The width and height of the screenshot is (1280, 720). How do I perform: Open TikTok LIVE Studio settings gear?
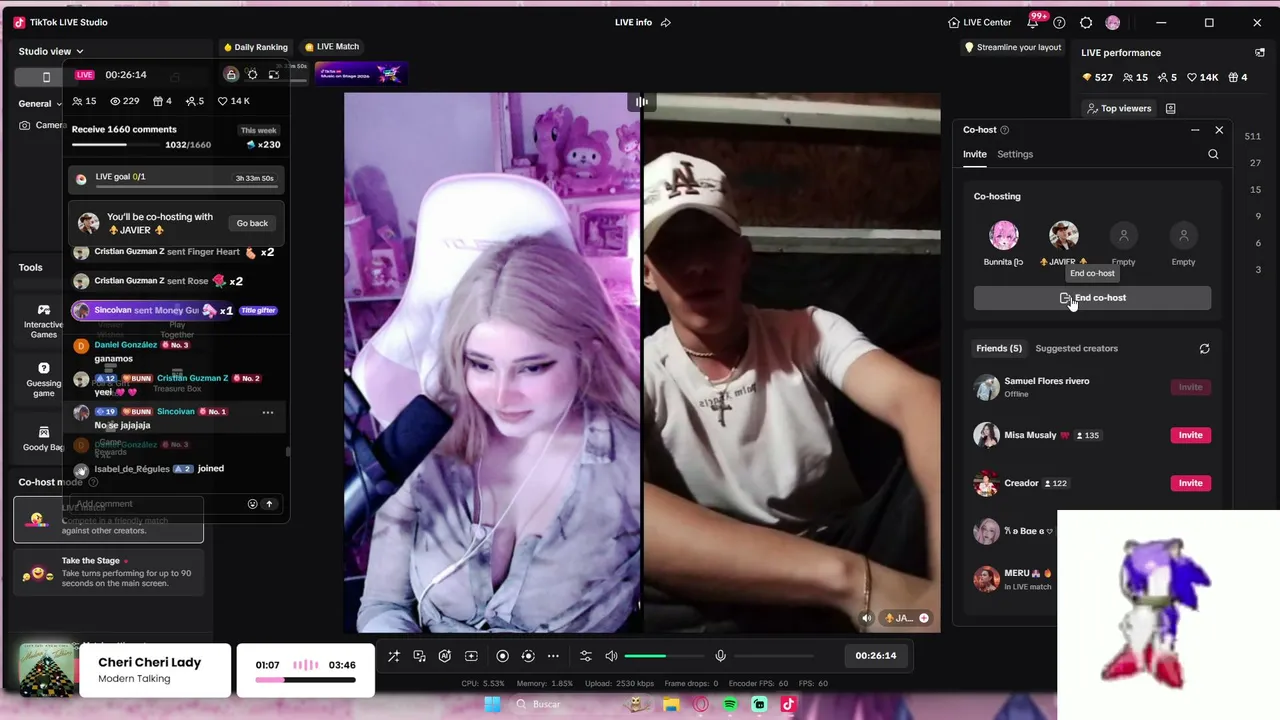[x=1086, y=23]
